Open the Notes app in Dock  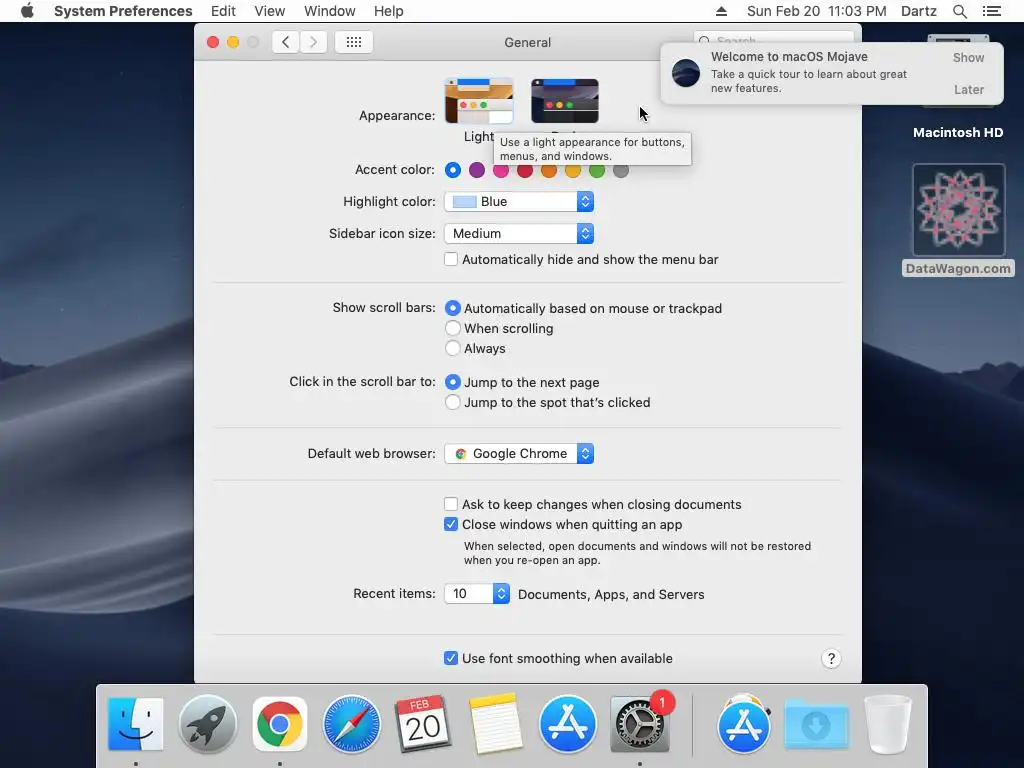click(496, 724)
